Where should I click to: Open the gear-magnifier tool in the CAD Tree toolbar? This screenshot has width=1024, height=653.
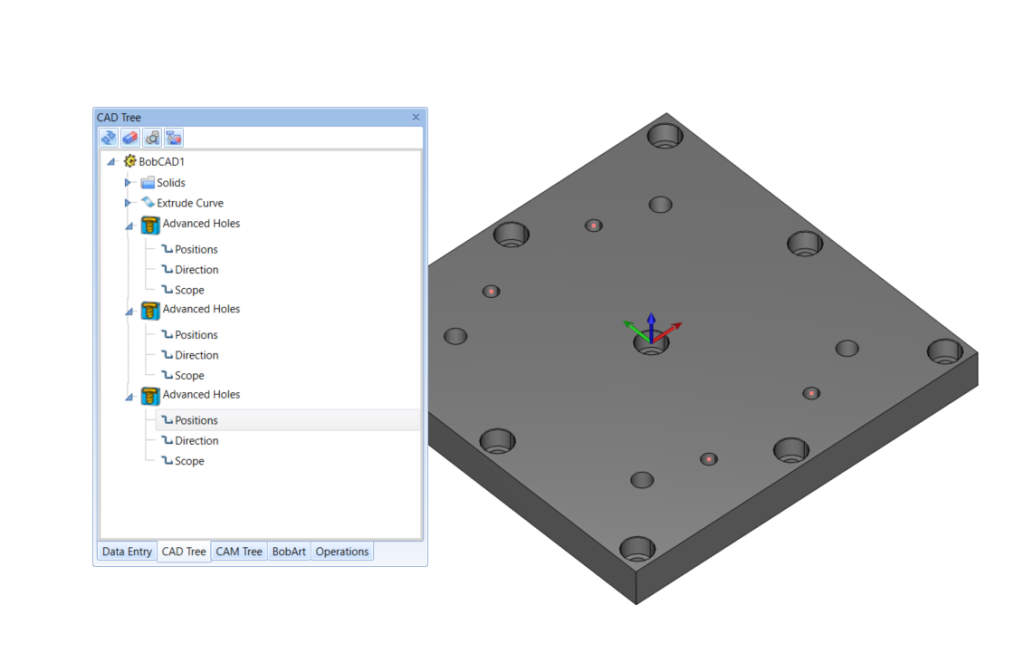pos(152,137)
